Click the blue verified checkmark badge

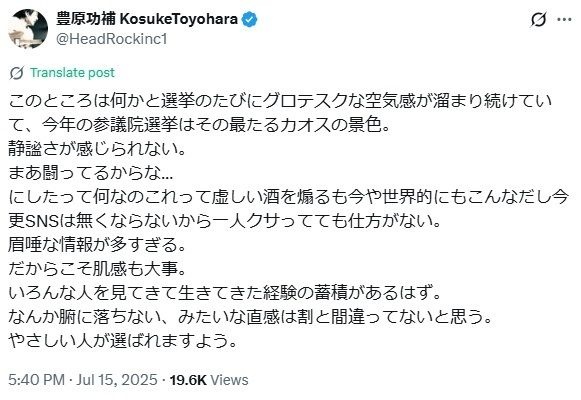pos(249,19)
